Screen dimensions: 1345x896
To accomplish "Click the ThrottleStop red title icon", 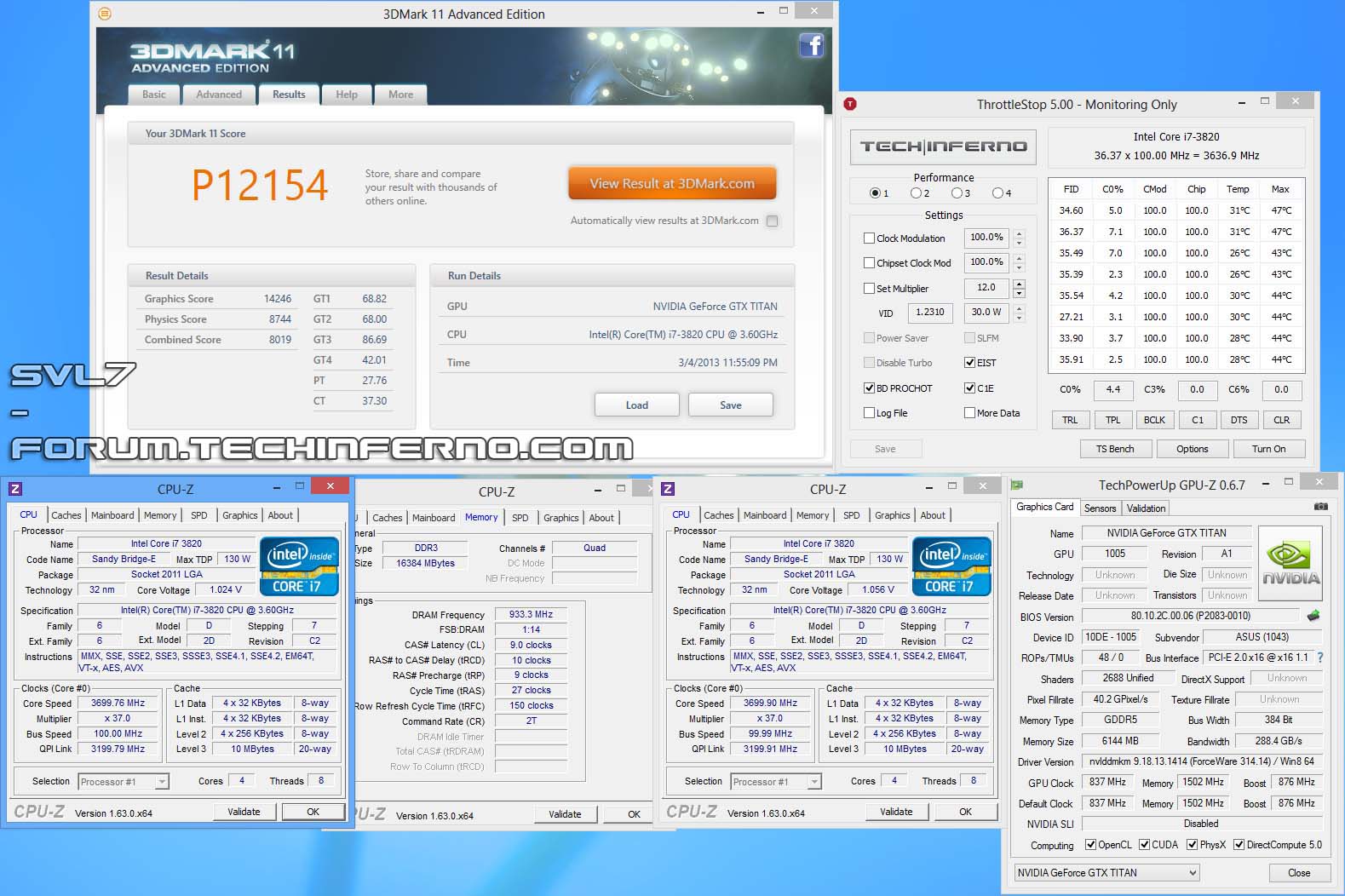I will pyautogui.click(x=850, y=104).
